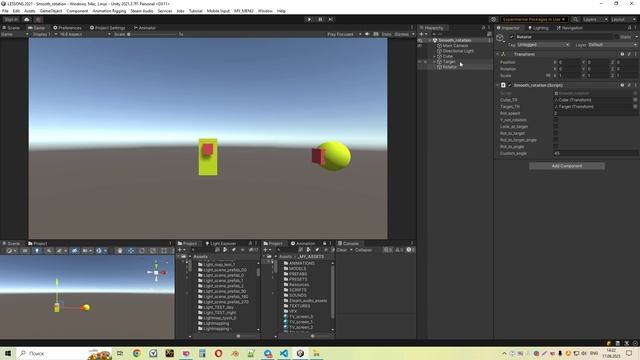640x360 pixels.
Task: Open Visual Studio Code from taskbar
Action: tap(284, 353)
